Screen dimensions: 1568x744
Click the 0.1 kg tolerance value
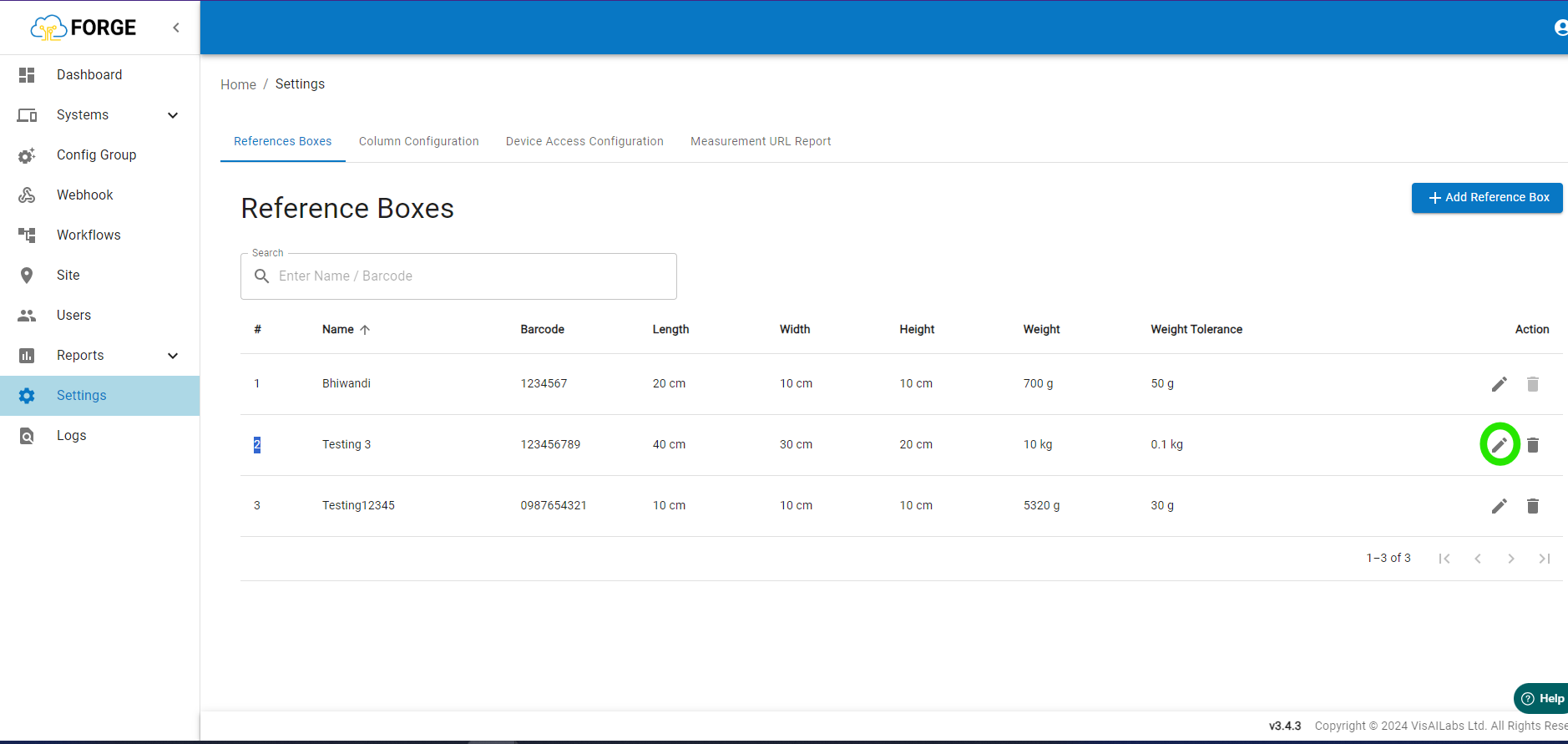point(1166,445)
